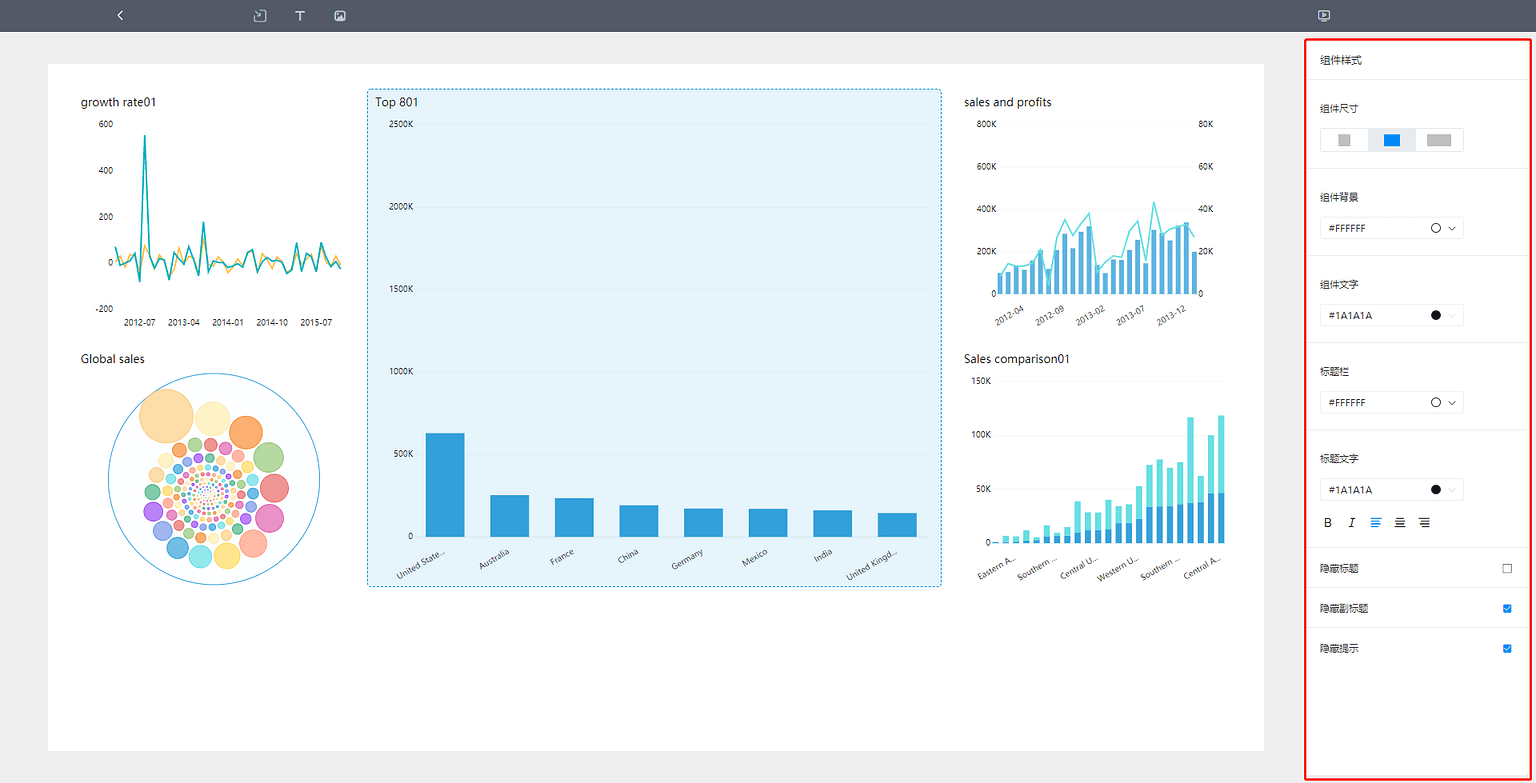The width and height of the screenshot is (1536, 783).
Task: Click the add component icon in toolbar
Action: (260, 16)
